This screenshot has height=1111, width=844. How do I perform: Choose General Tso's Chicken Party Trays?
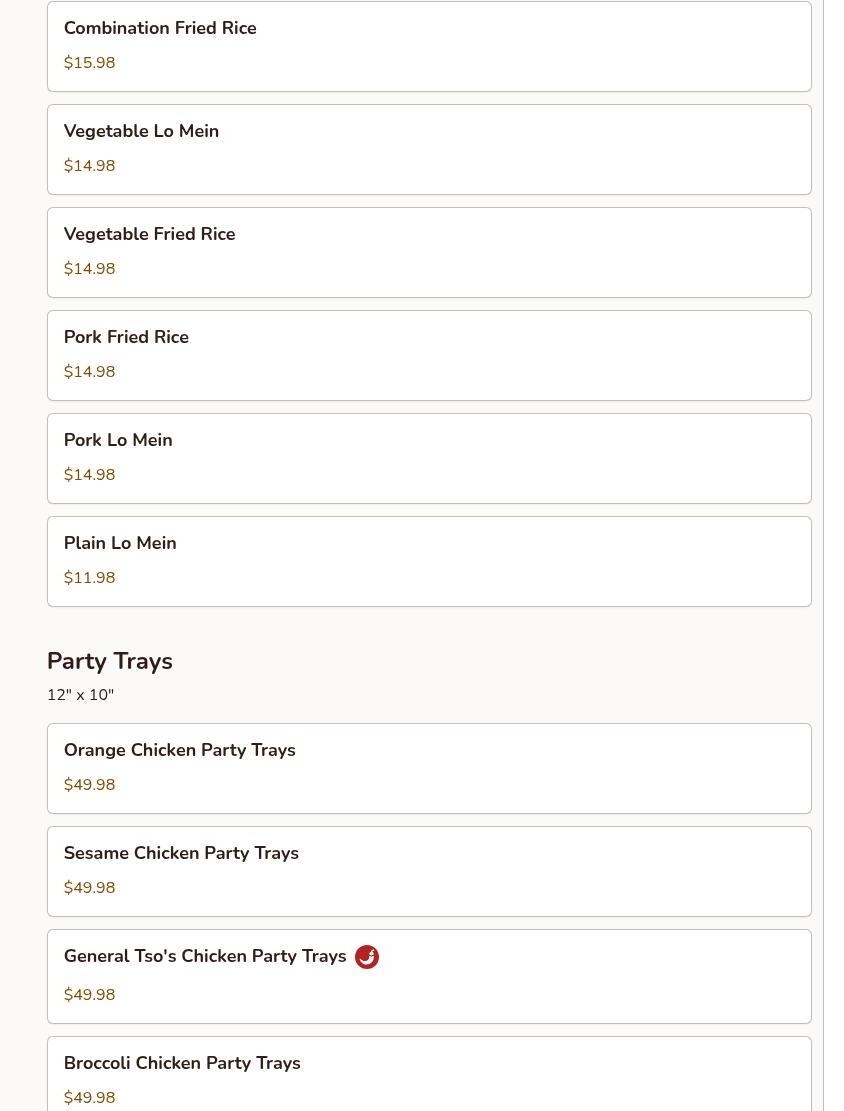click(429, 976)
